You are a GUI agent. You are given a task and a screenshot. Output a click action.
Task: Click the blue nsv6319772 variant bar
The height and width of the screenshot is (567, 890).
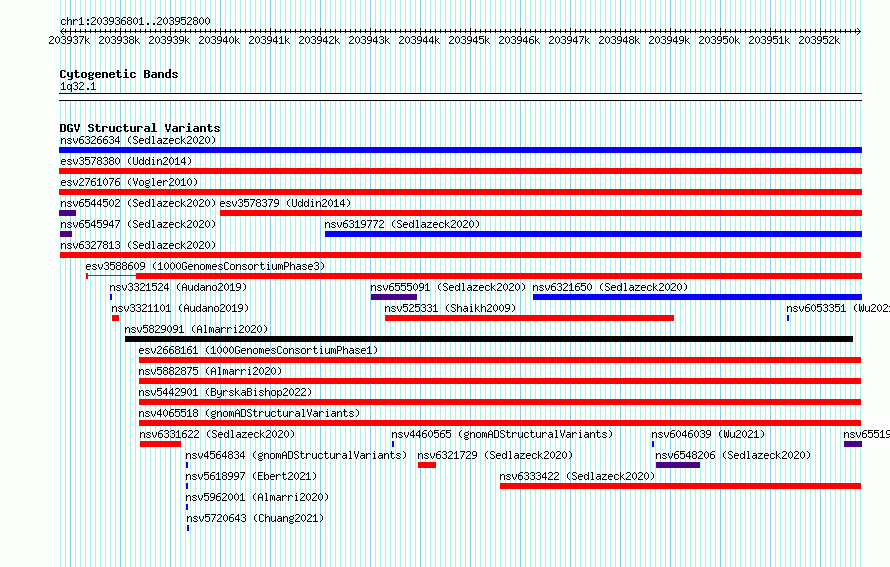[593, 234]
